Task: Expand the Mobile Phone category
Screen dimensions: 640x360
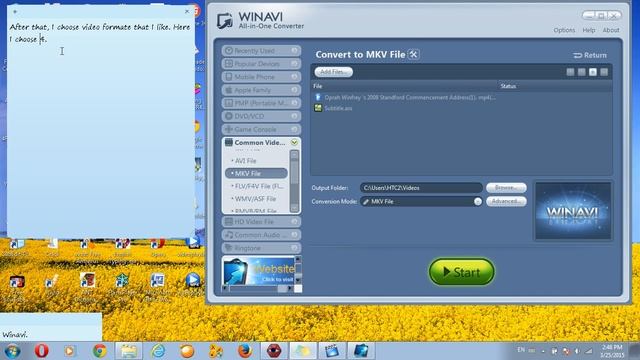Action: 261,77
